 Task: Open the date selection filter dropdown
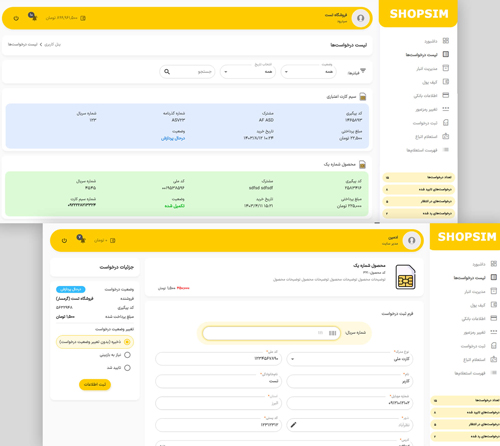[x=248, y=72]
